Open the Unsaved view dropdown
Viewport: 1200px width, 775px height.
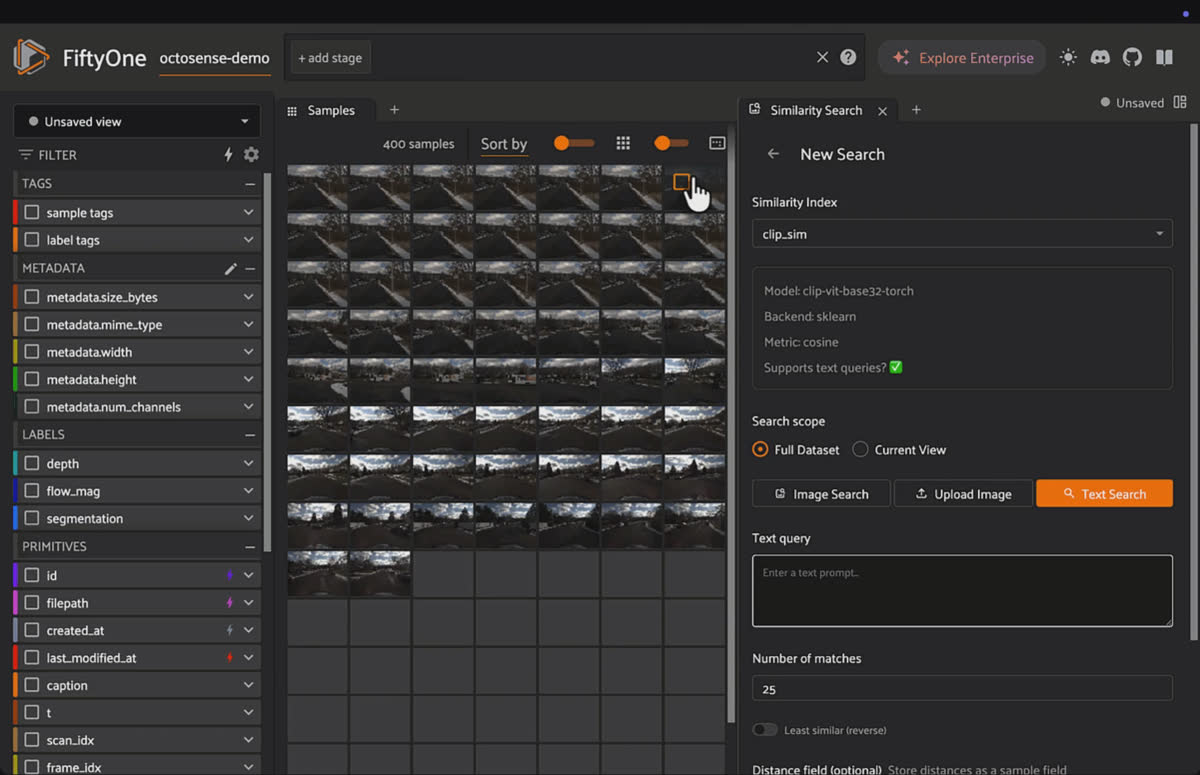(137, 121)
